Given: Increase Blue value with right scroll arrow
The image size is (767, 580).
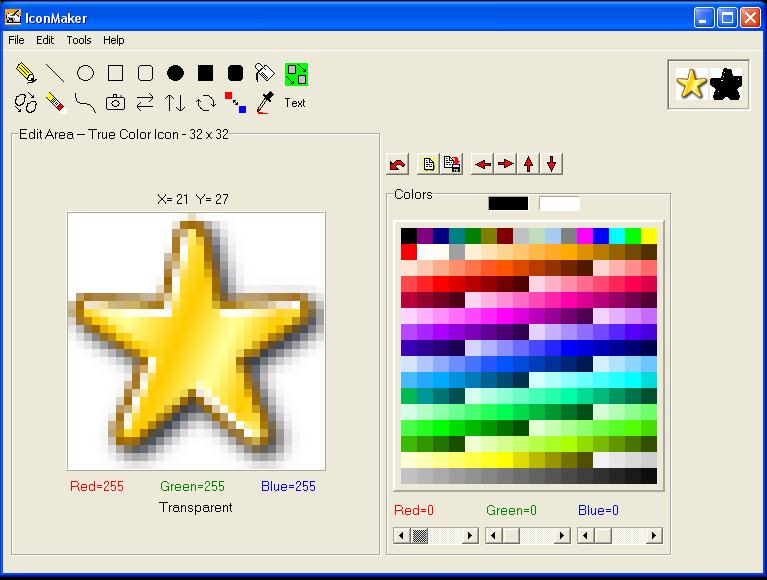Looking at the screenshot, I should point(654,536).
